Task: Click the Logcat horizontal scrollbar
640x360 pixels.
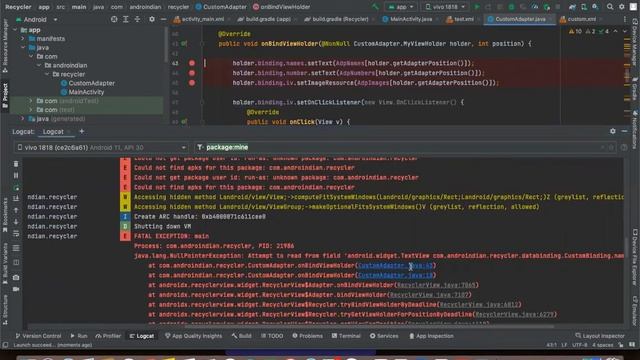Action: tap(369, 326)
